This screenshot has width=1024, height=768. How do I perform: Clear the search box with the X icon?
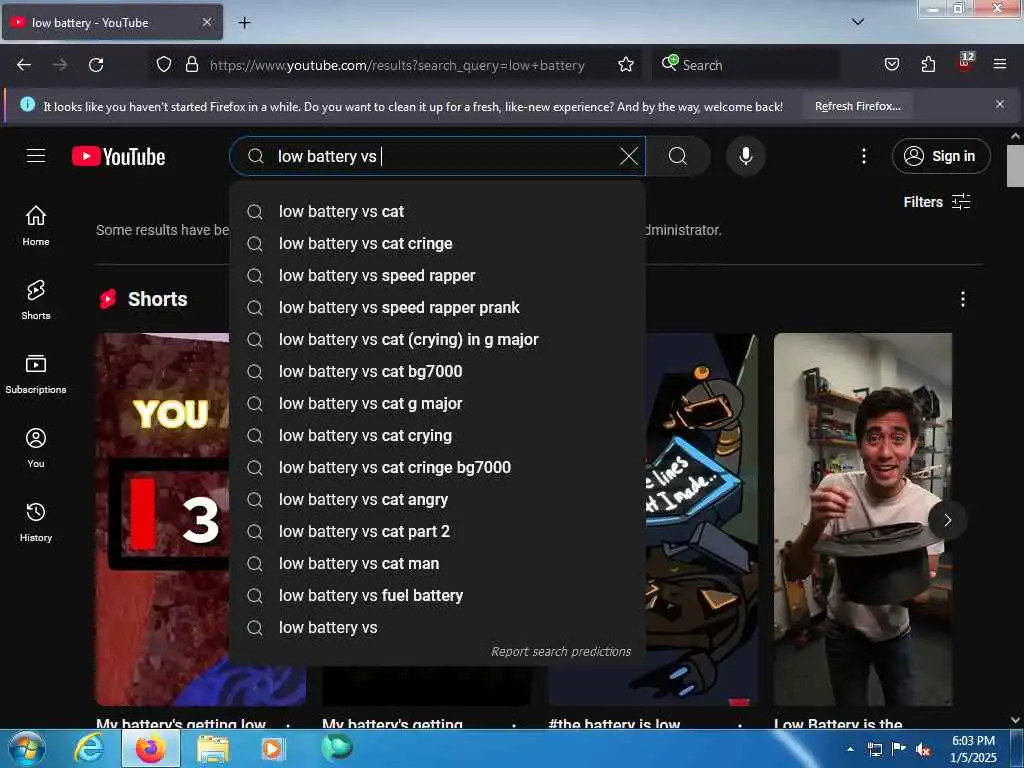click(628, 156)
